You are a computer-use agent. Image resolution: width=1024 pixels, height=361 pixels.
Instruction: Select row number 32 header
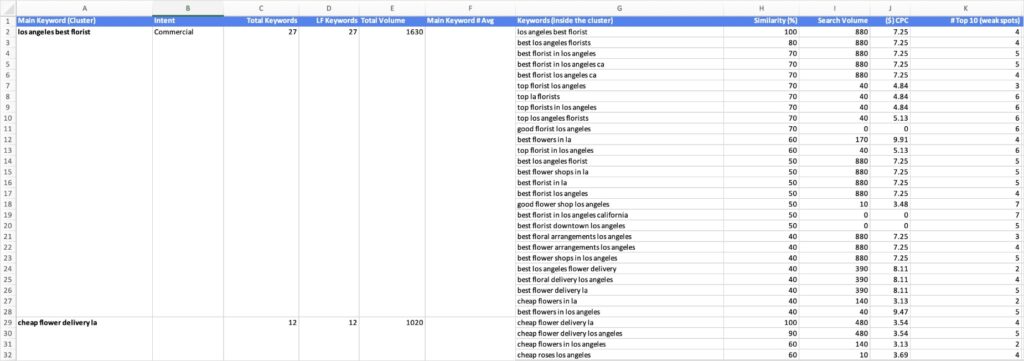8,355
